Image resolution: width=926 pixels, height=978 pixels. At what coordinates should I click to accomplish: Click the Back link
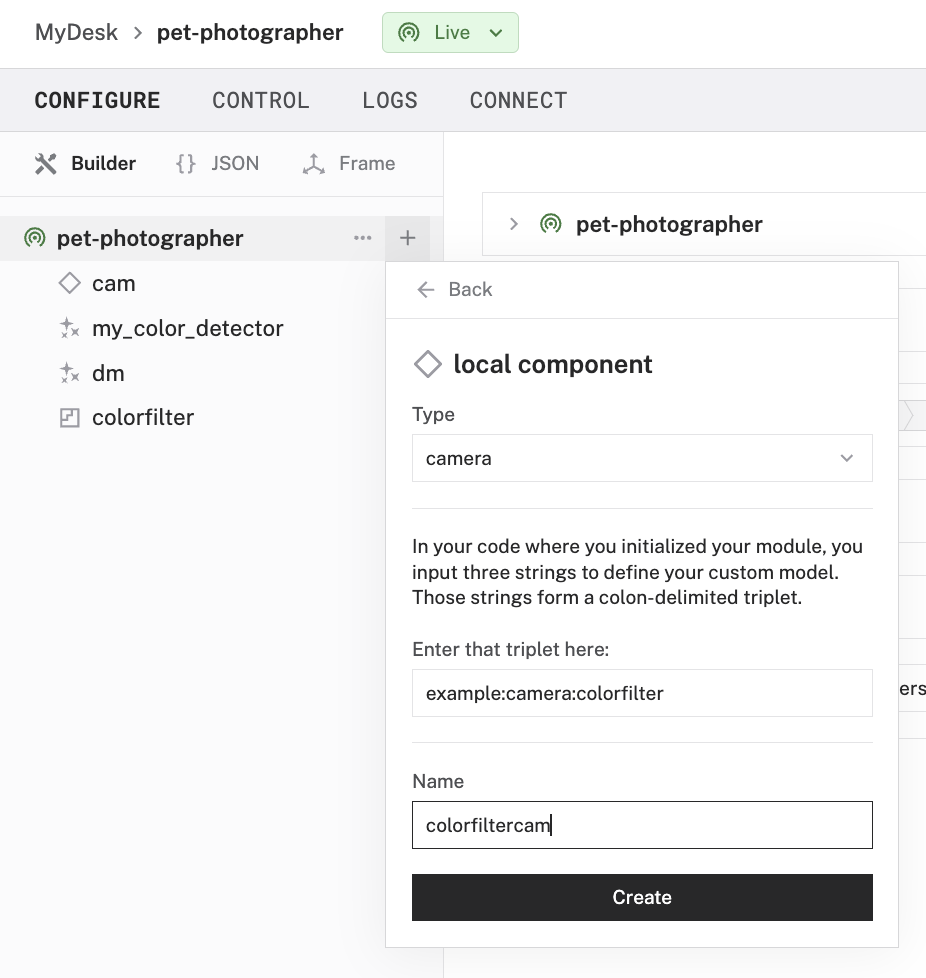coord(471,289)
